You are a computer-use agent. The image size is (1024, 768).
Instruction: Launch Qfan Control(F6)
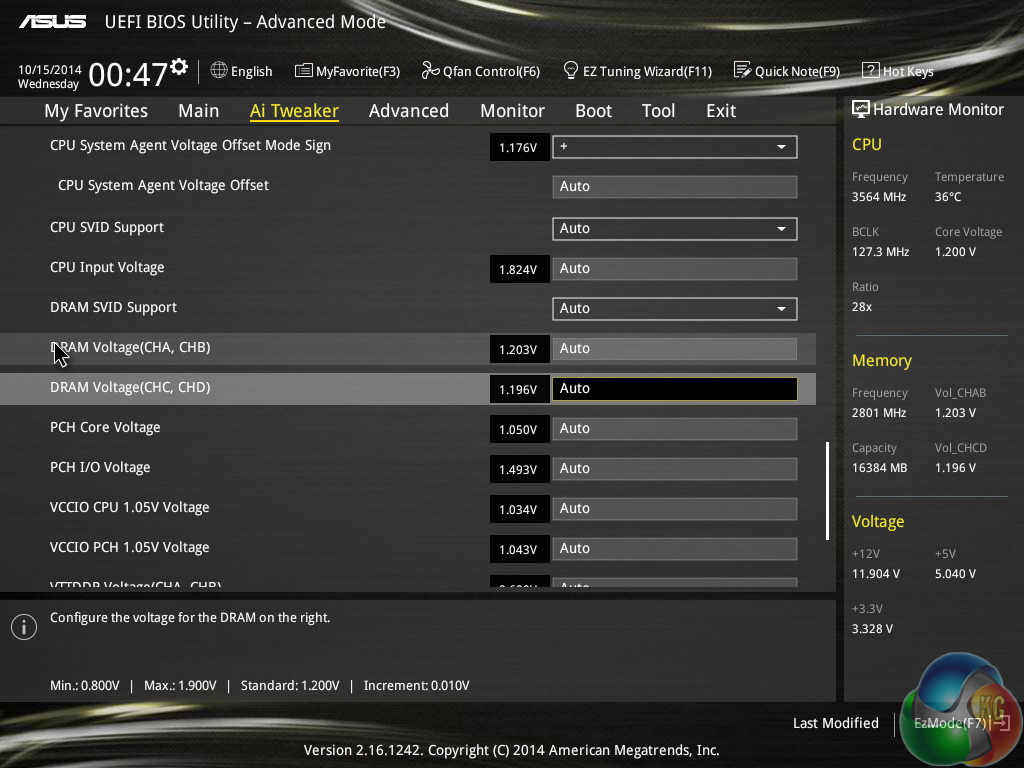pos(481,71)
